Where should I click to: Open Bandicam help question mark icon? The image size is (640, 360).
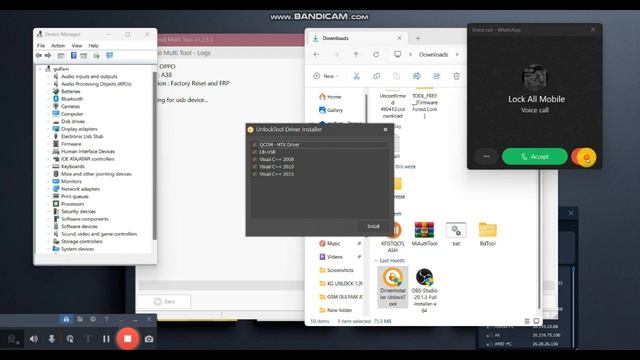[x=107, y=320]
